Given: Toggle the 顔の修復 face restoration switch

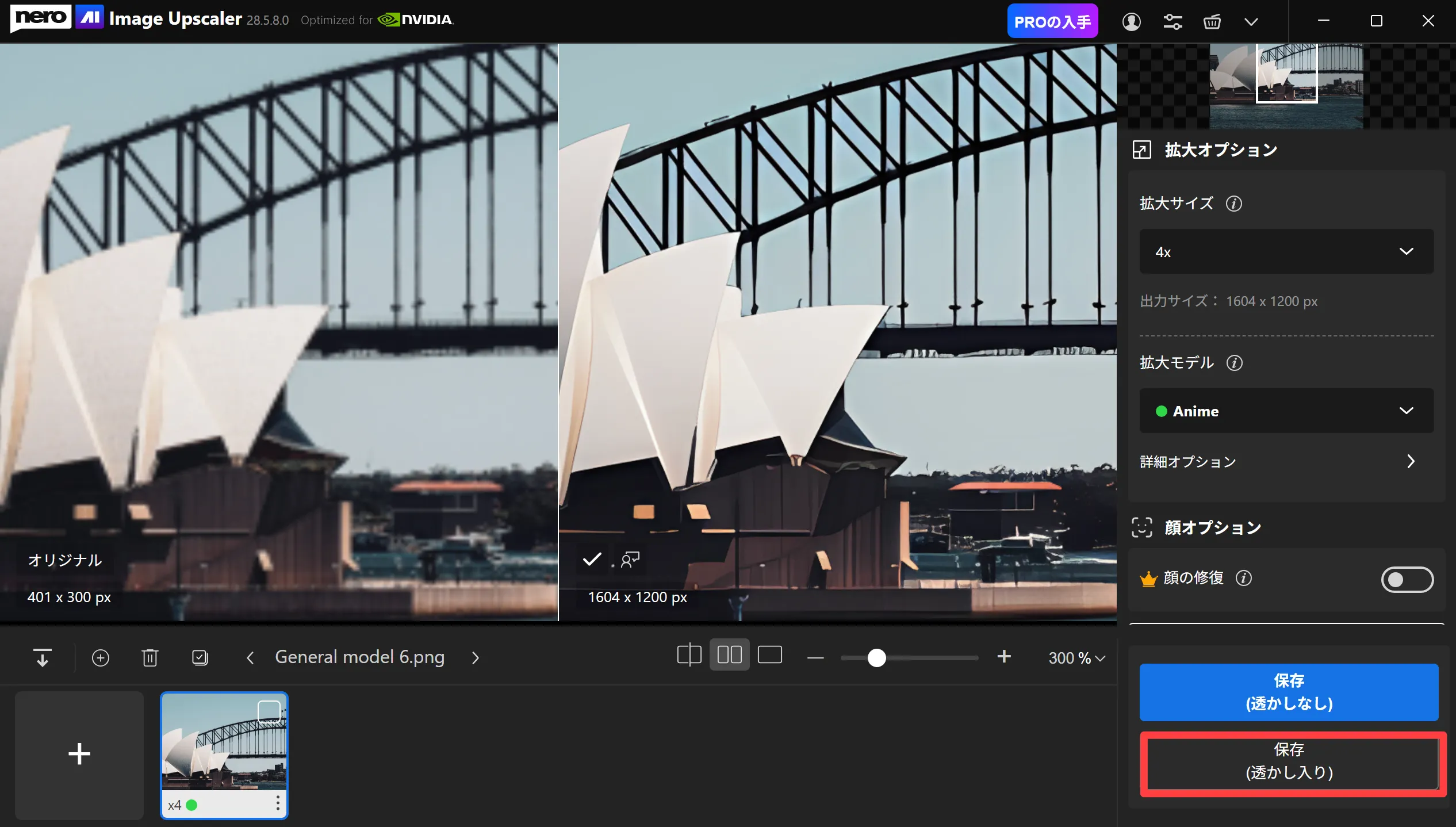Looking at the screenshot, I should tap(1407, 579).
